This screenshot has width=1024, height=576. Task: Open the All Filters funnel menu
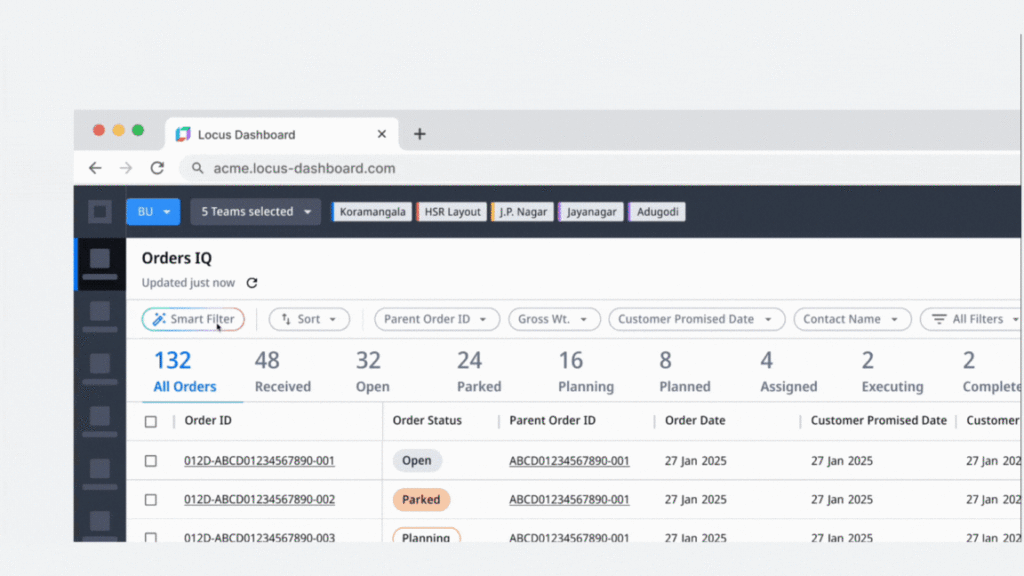click(x=970, y=319)
